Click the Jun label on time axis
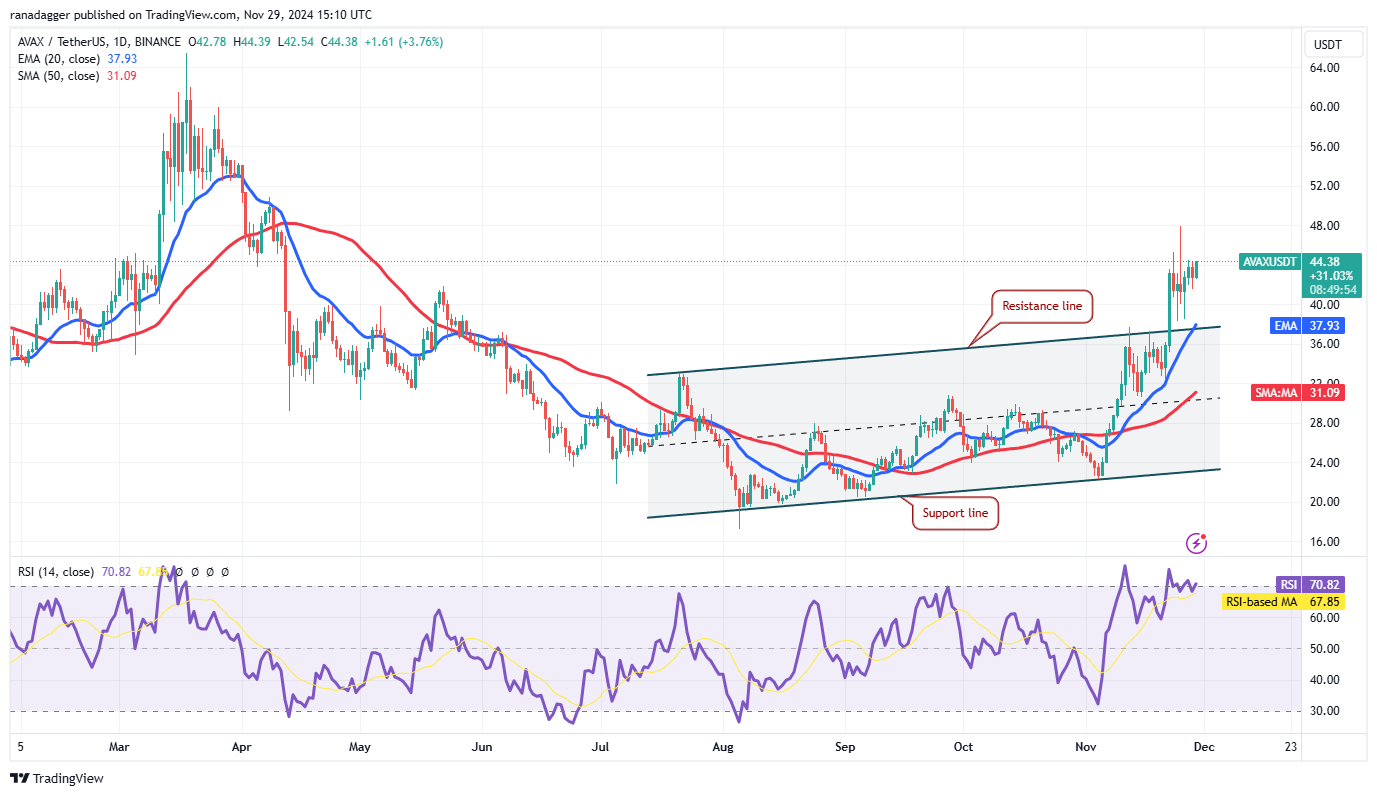This screenshot has height=796, width=1377. coord(482,747)
